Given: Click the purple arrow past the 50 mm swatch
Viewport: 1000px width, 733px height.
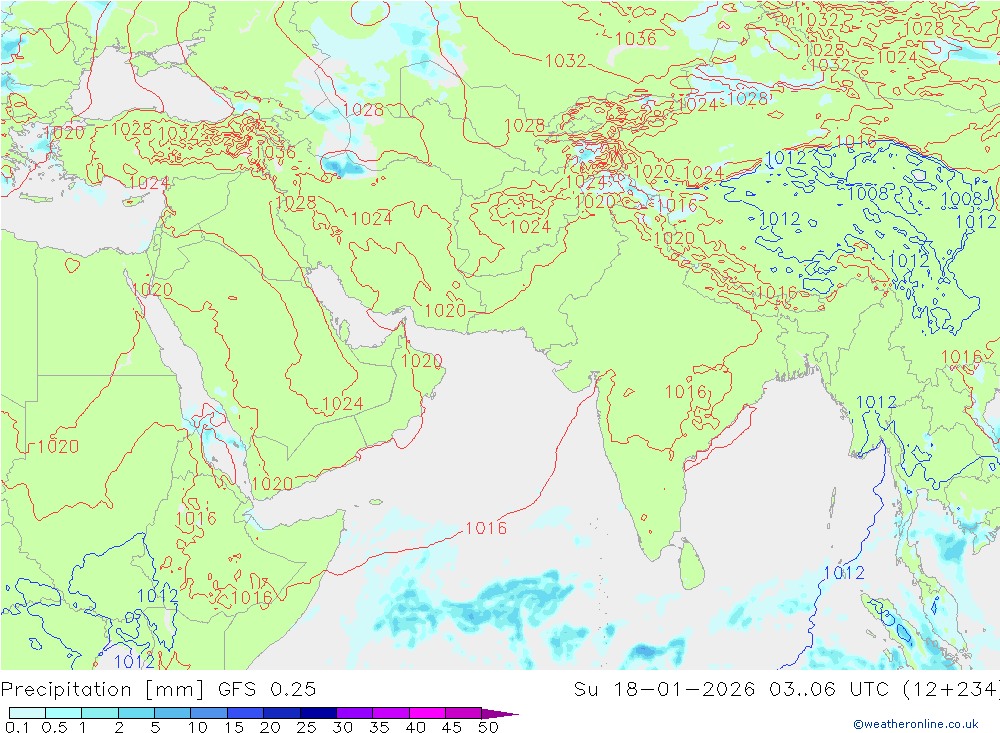Looking at the screenshot, I should 501,713.
